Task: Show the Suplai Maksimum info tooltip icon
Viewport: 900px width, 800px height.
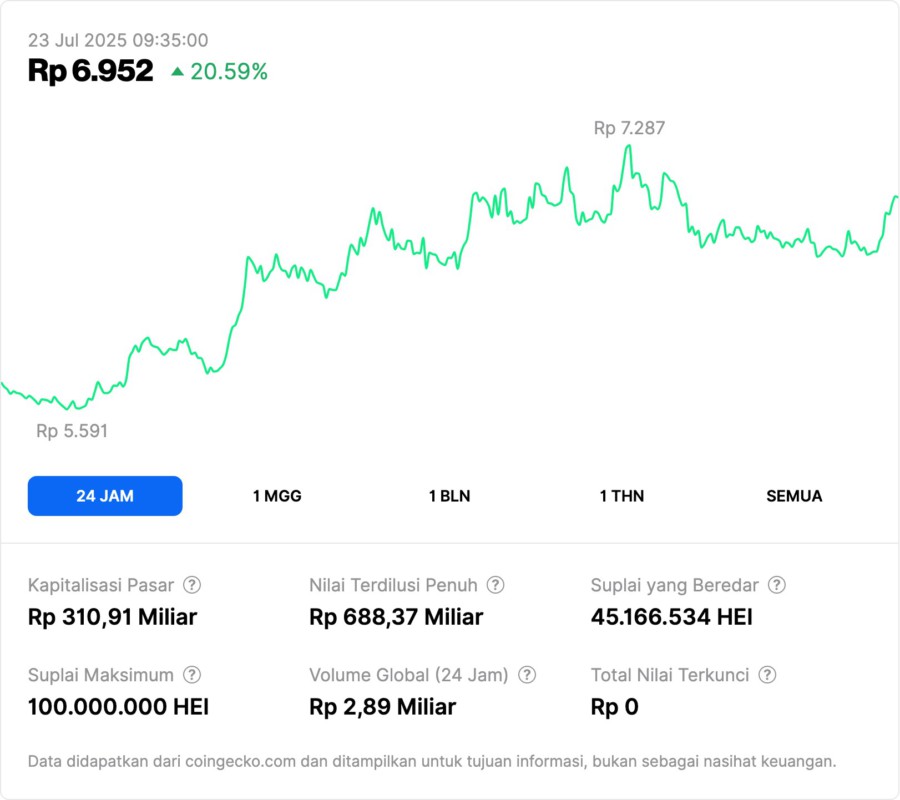Action: (192, 675)
